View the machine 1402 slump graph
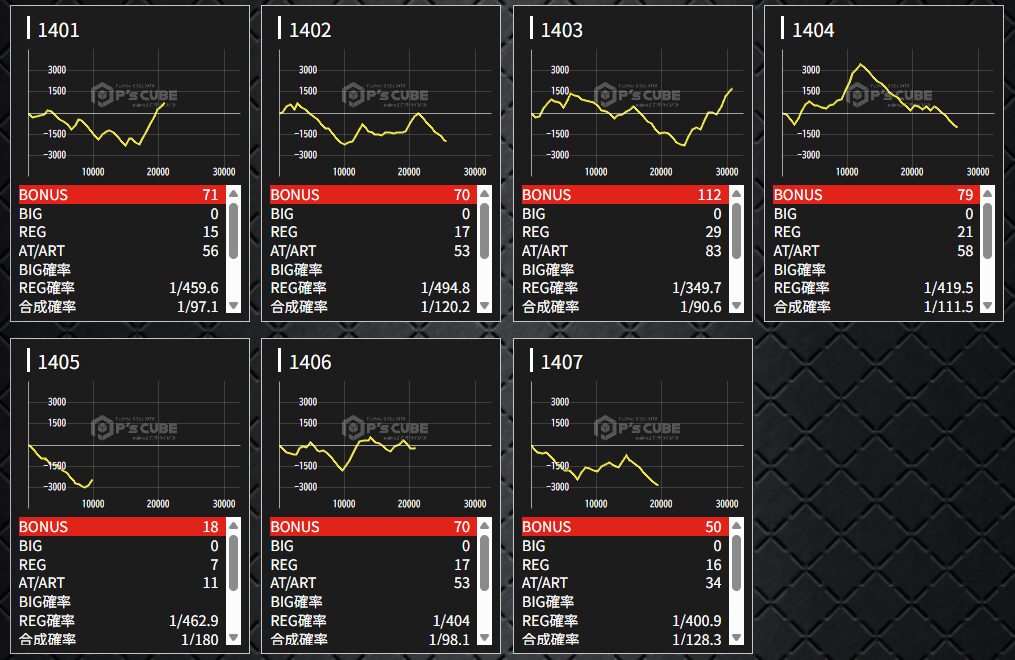1015x660 pixels. pyautogui.click(x=380, y=113)
